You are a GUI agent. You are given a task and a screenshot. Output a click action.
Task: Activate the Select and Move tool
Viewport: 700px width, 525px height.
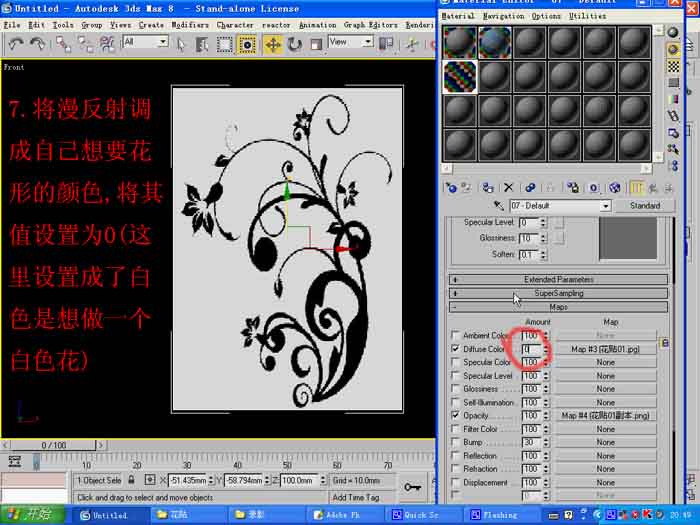[x=273, y=44]
